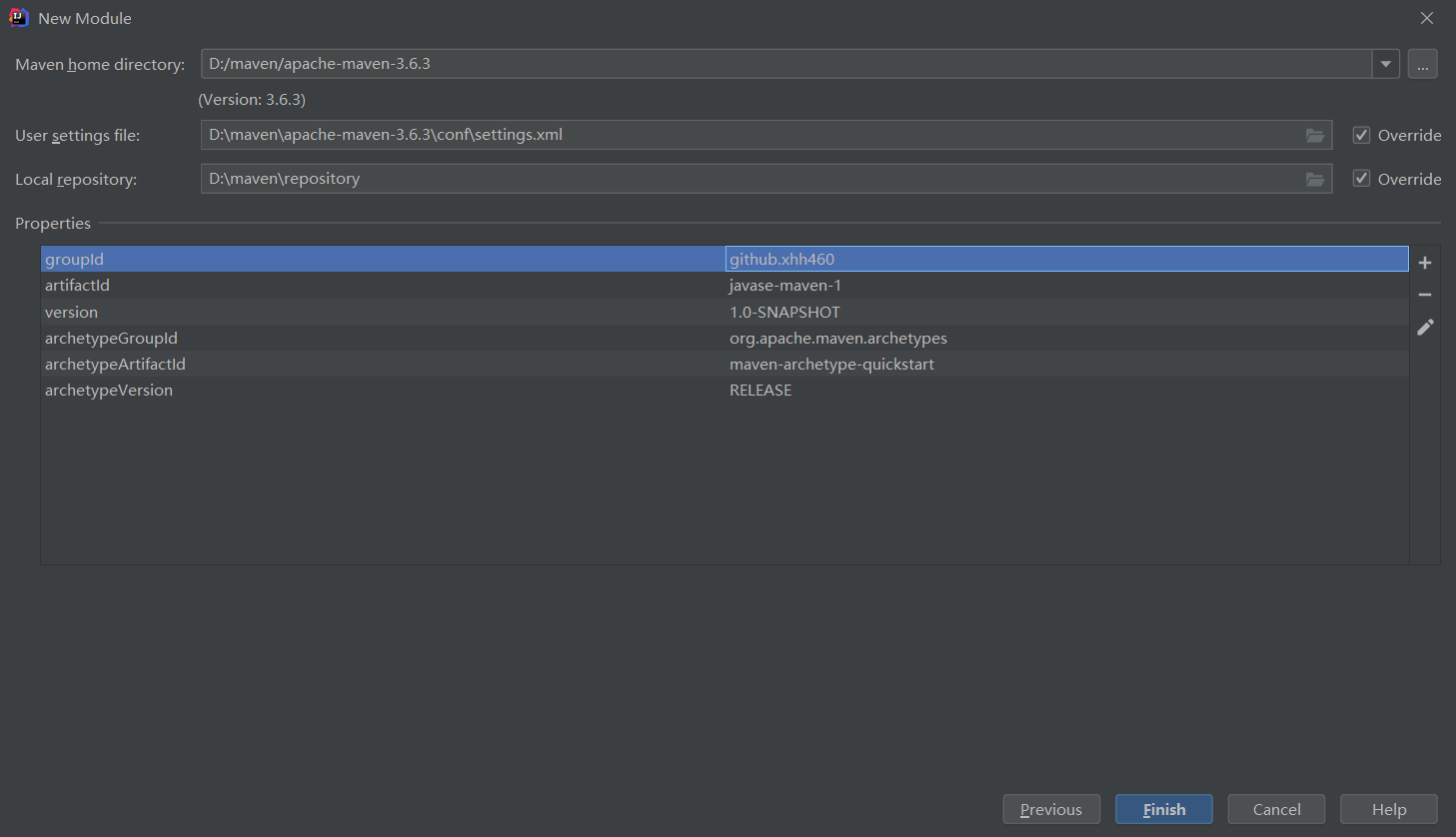Click the Previous button
Viewport: 1456px width, 837px height.
point(1051,809)
